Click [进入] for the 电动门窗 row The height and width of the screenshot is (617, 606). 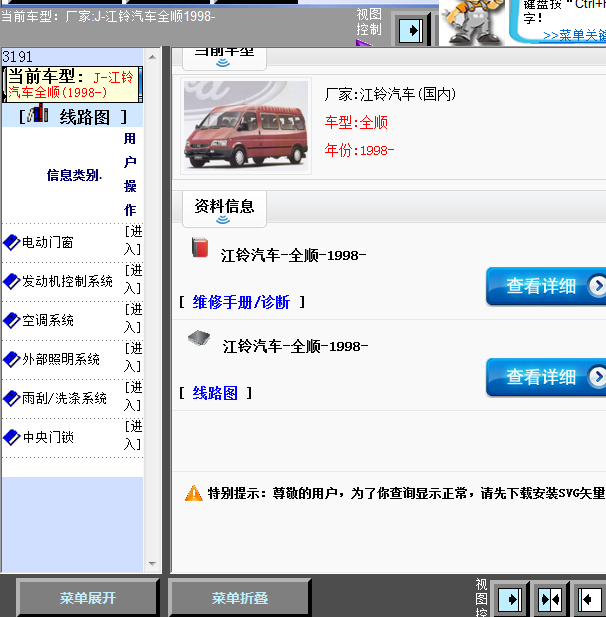coord(133,240)
